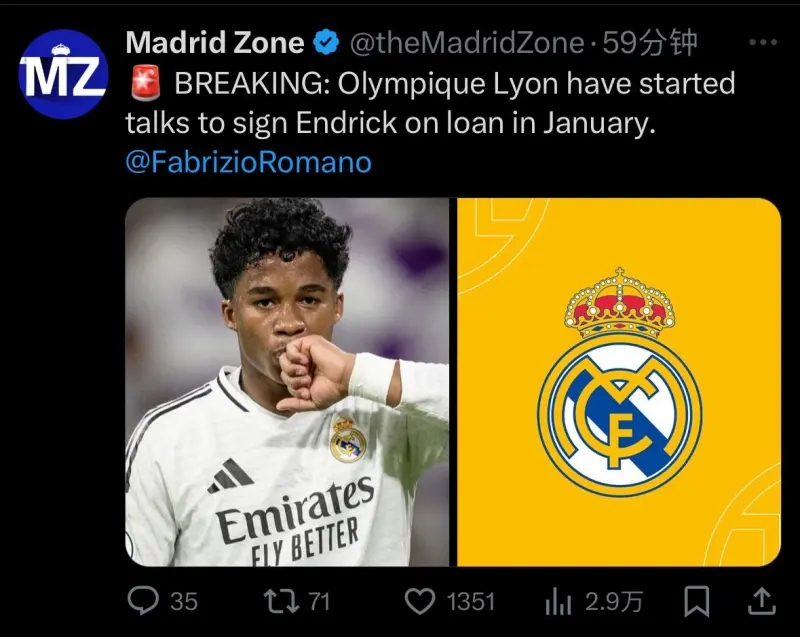Click the retweet count 71
This screenshot has width=800, height=637.
pyautogui.click(x=319, y=602)
